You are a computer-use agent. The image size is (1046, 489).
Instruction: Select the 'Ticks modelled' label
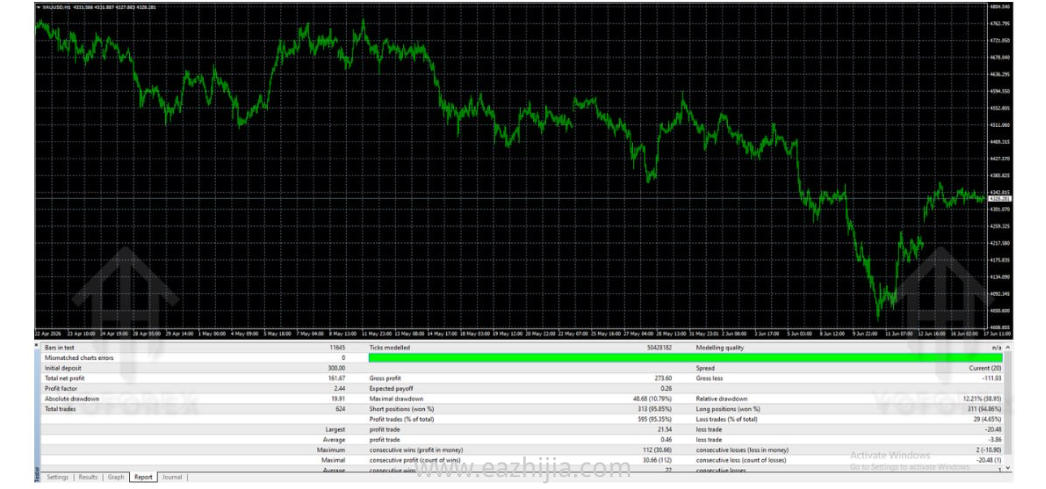click(390, 348)
